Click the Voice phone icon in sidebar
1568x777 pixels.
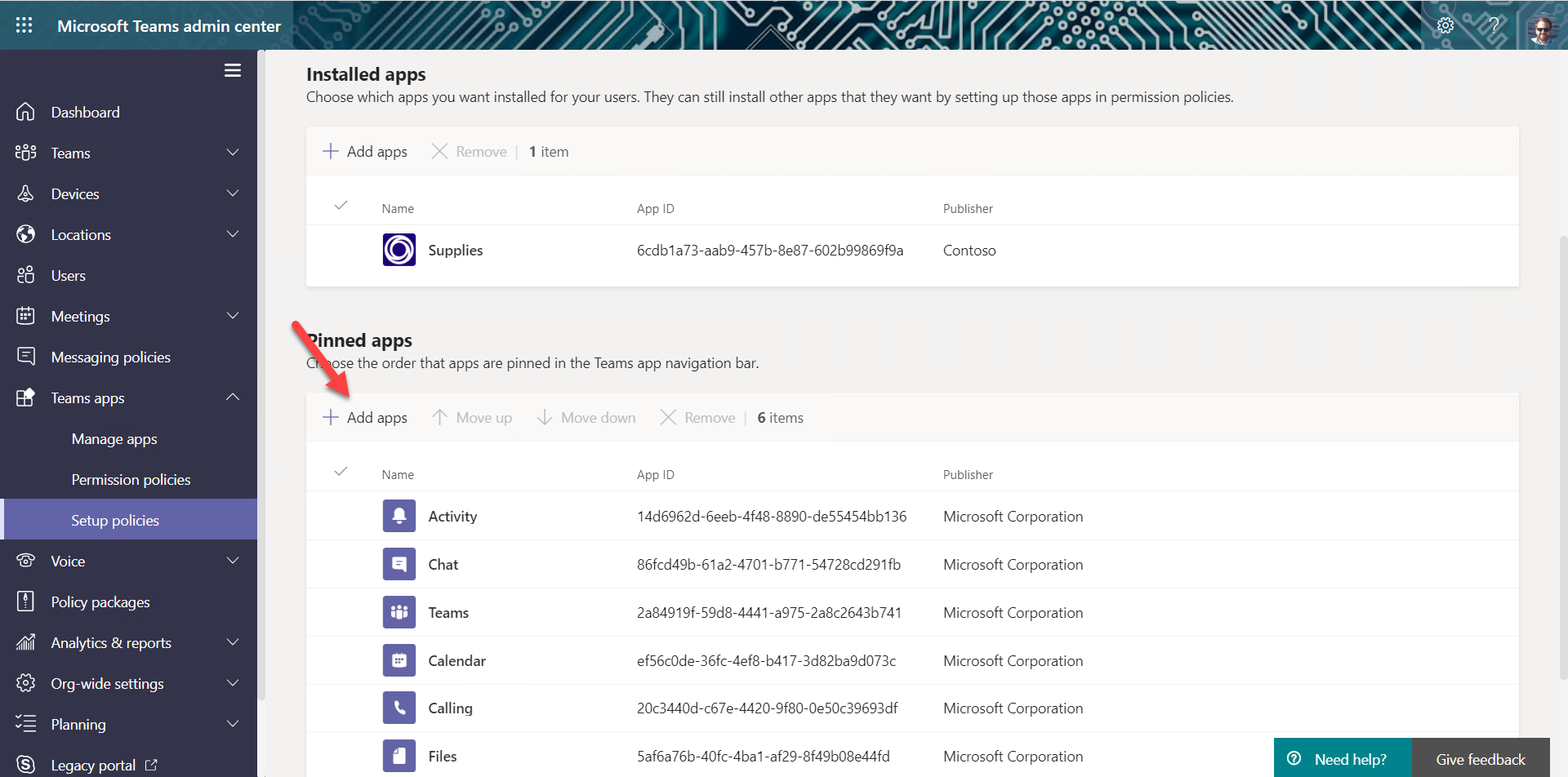(26, 561)
